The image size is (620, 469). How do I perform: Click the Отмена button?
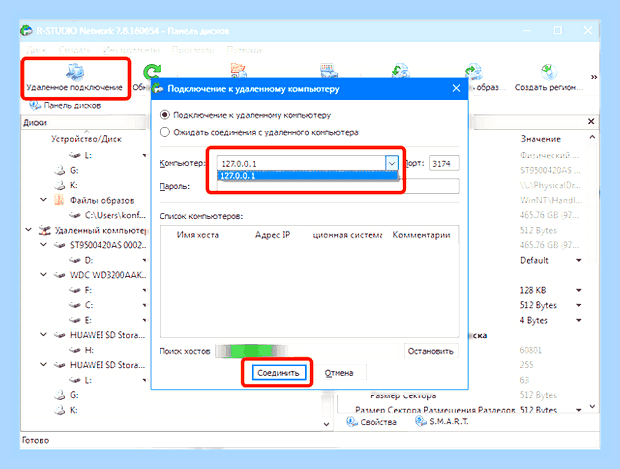[x=339, y=373]
